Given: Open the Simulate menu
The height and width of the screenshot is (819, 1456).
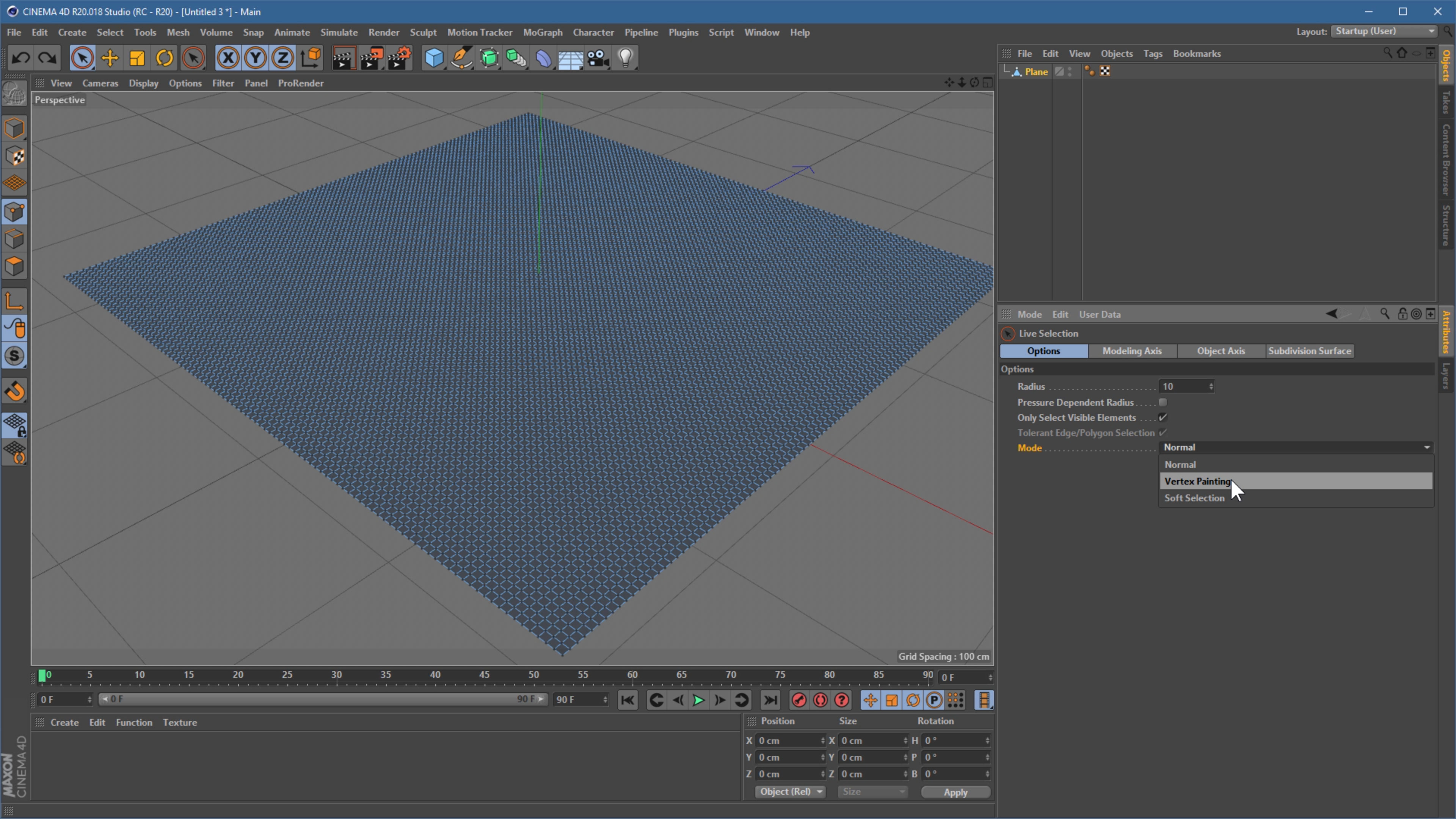Looking at the screenshot, I should pyautogui.click(x=339, y=32).
